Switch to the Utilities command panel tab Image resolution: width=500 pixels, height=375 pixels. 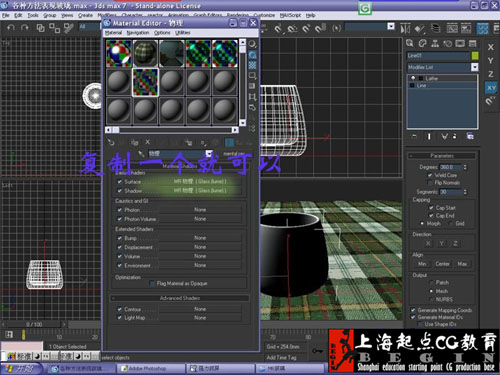(472, 43)
